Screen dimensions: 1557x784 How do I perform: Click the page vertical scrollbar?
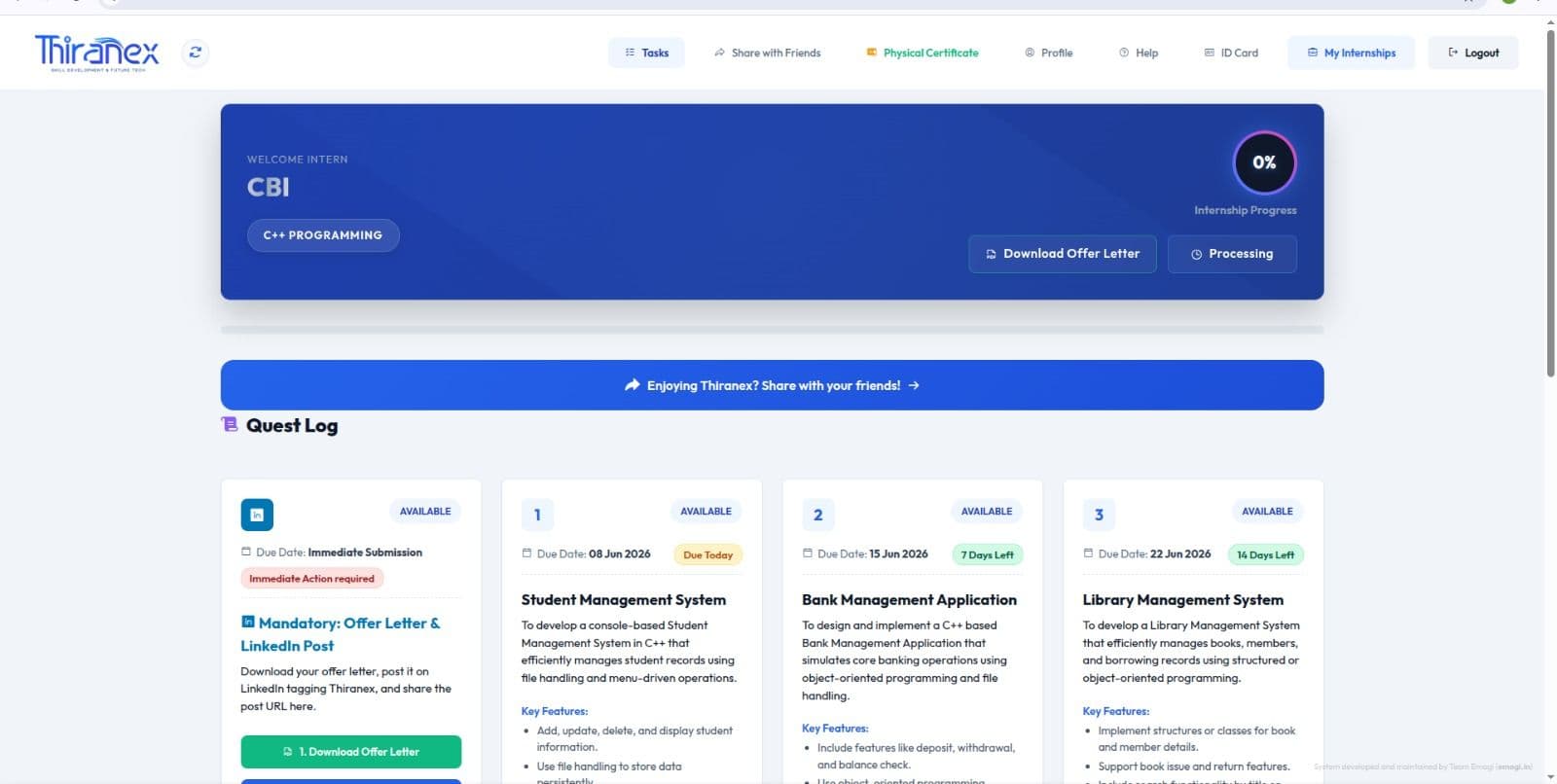click(x=1550, y=204)
